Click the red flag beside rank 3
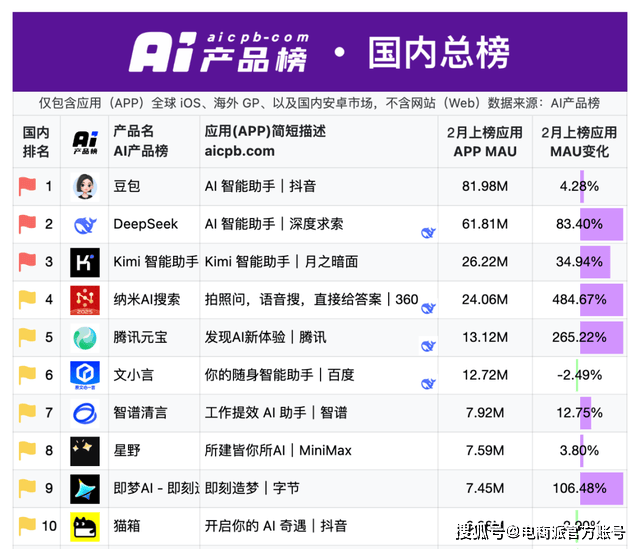Image resolution: width=640 pixels, height=549 pixels. coord(27,262)
